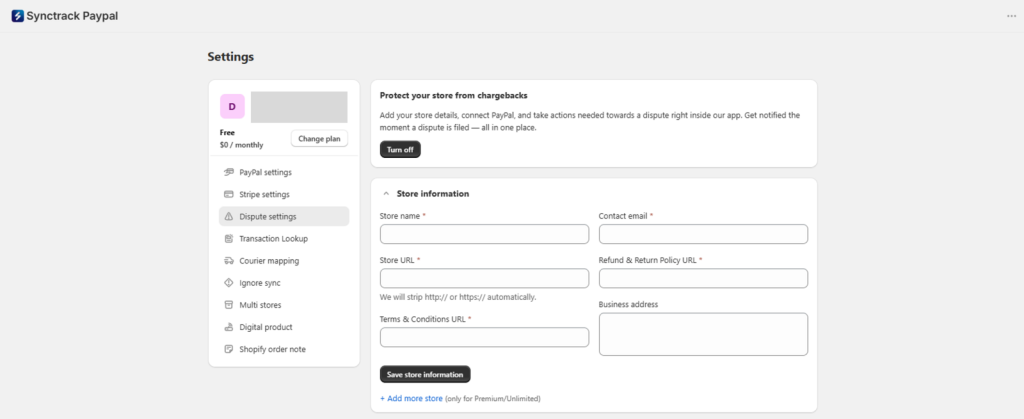The image size is (1024, 419).
Task: Turn off chargeback protection
Action: click(400, 149)
